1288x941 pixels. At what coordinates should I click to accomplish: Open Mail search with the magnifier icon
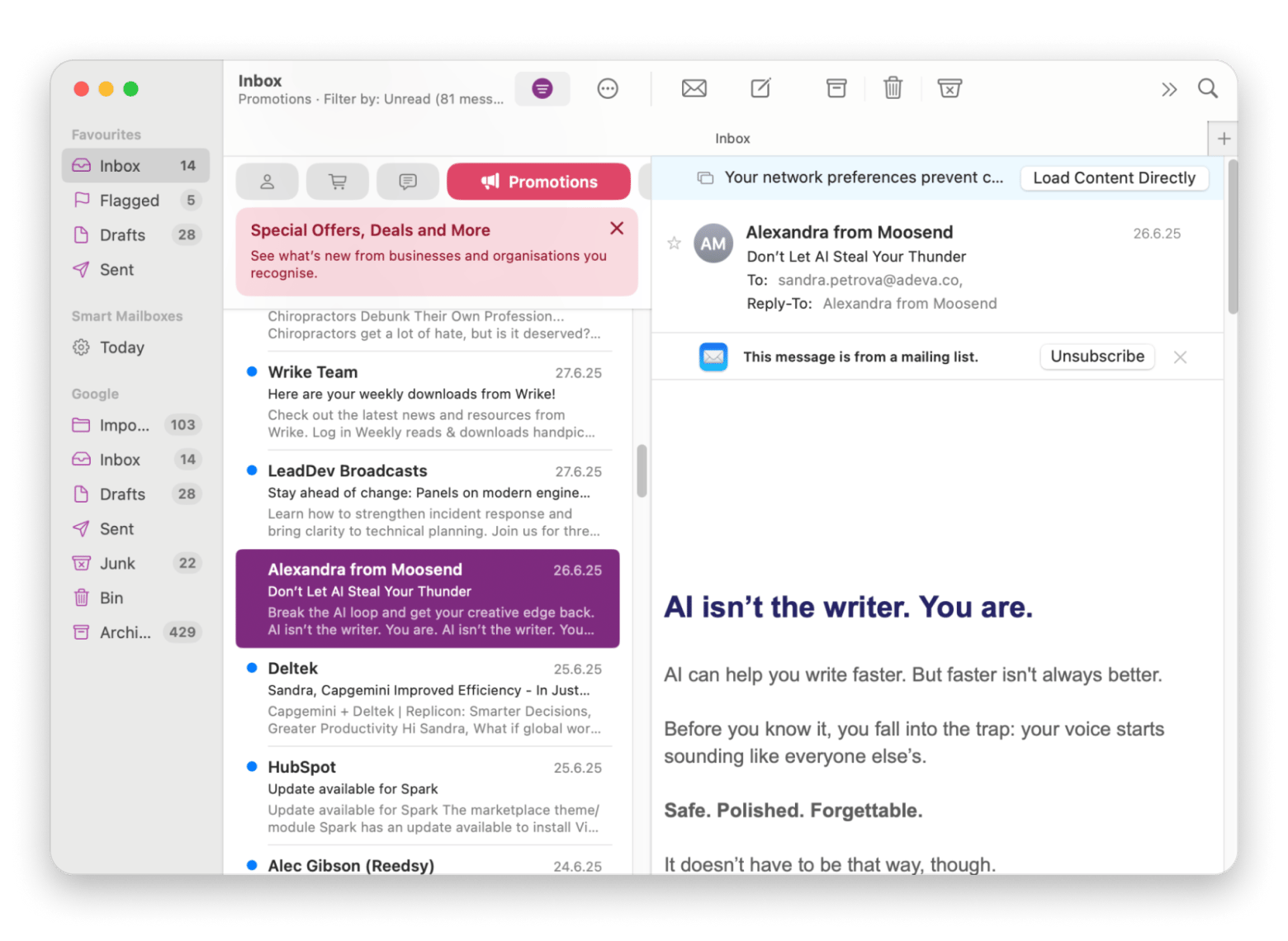1208,88
